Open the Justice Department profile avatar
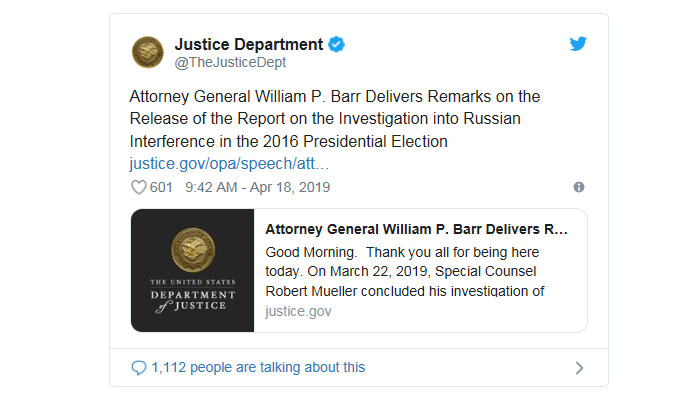680x393 pixels. click(147, 52)
